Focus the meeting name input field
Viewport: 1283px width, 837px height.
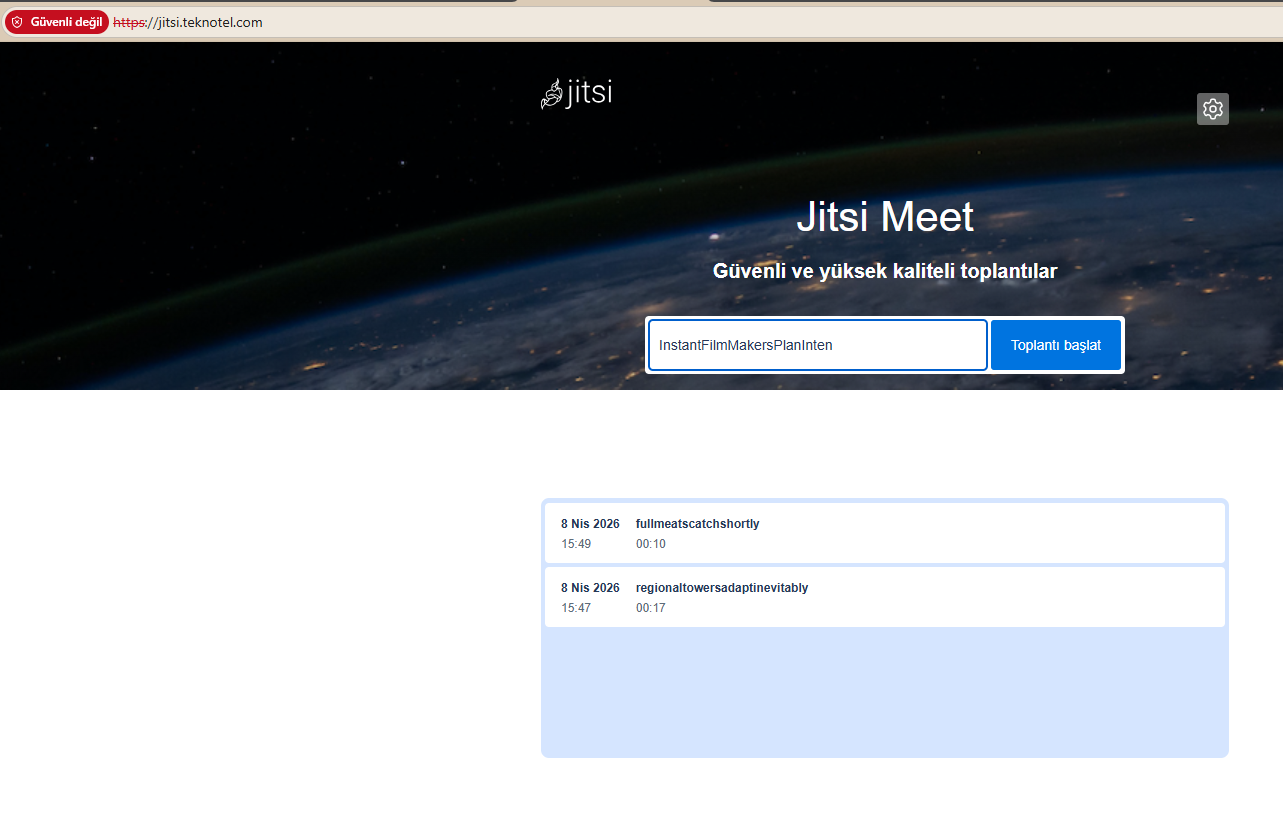(x=817, y=345)
